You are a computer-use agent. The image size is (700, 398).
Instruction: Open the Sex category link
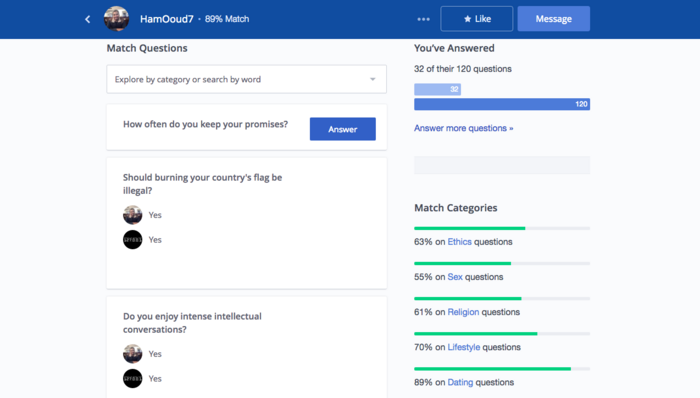(455, 277)
